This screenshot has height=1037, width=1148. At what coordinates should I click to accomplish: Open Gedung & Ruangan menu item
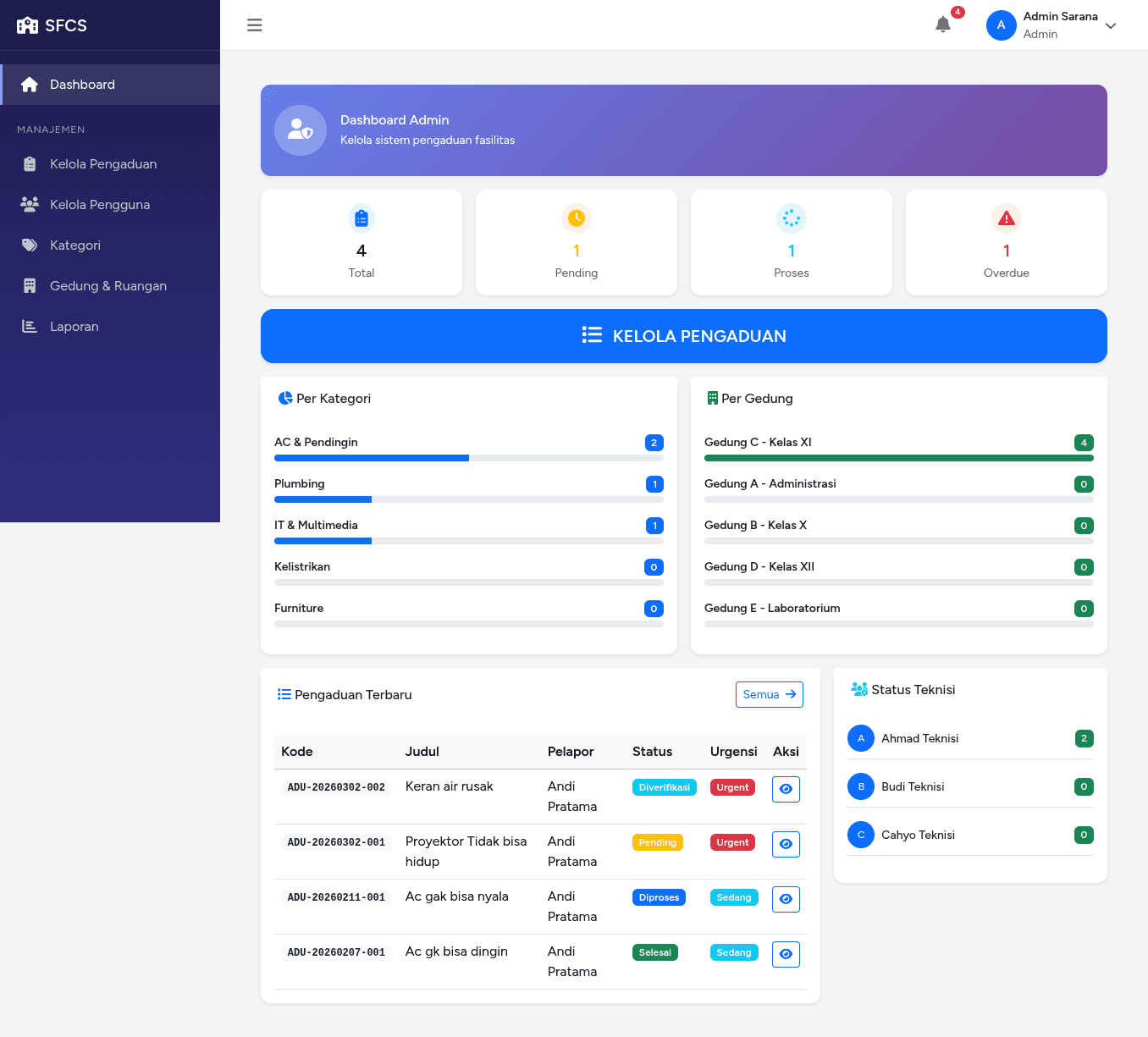[x=108, y=286]
